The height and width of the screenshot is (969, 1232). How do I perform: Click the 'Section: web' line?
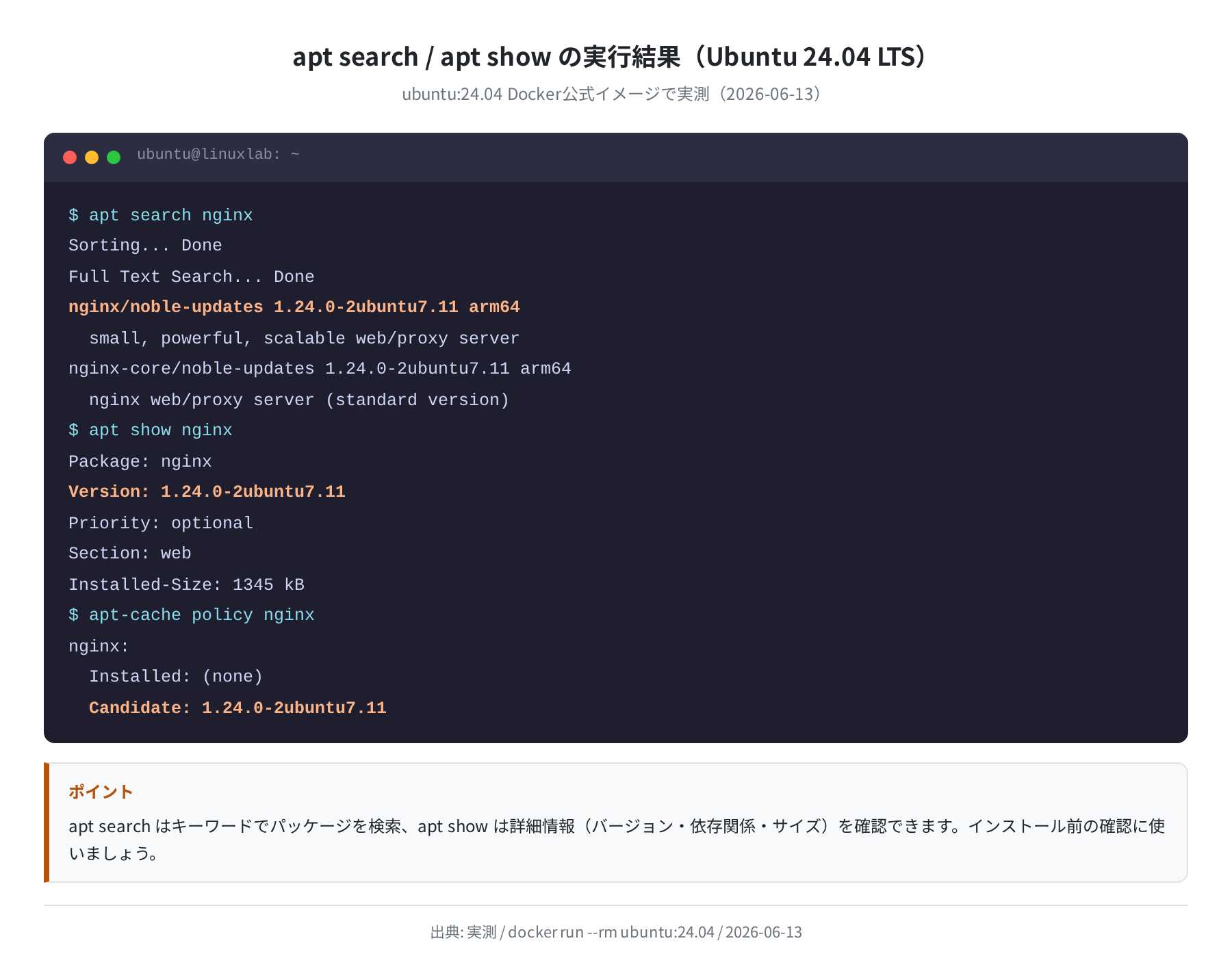pyautogui.click(x=130, y=554)
